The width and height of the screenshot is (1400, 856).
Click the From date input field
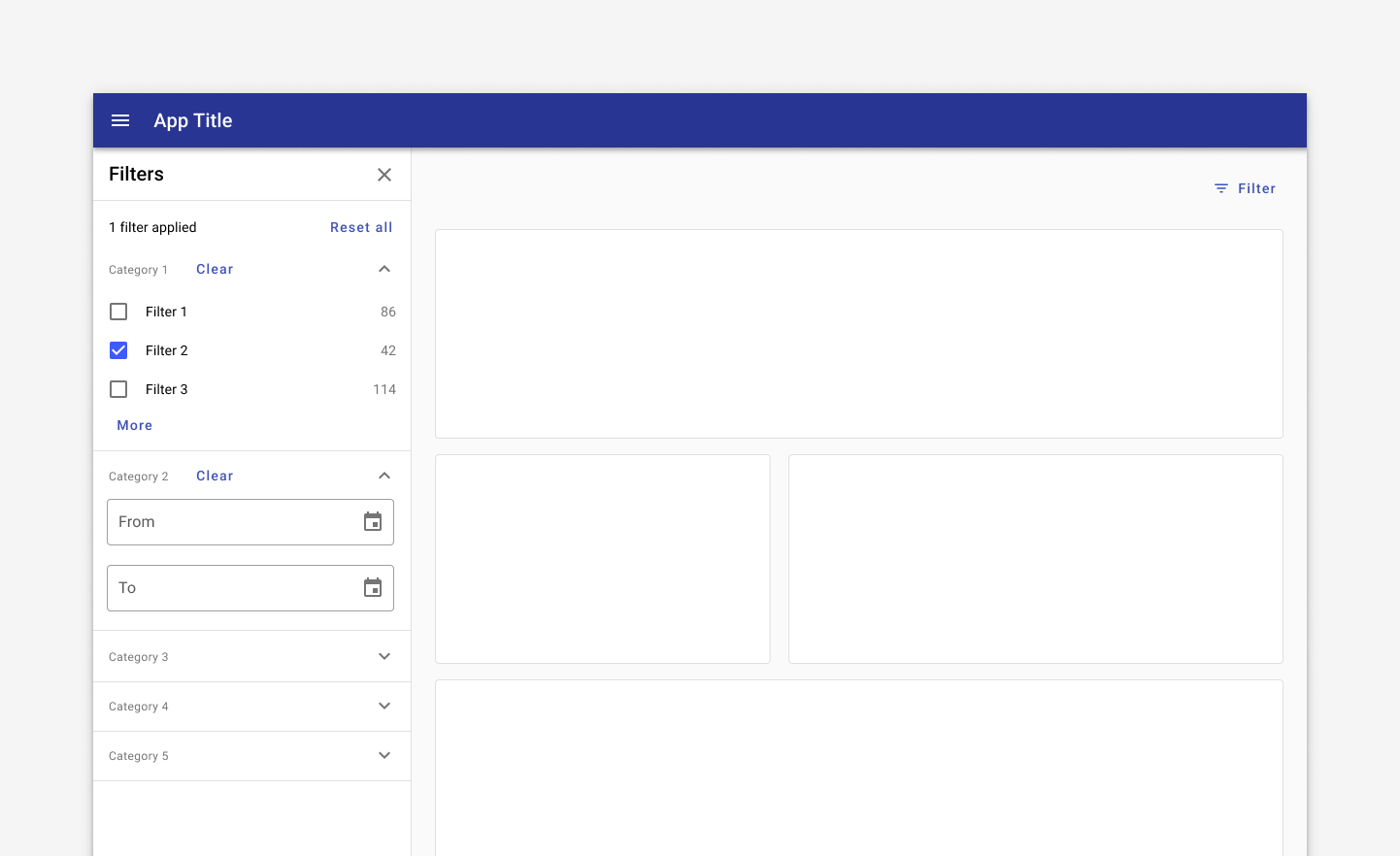click(x=250, y=522)
